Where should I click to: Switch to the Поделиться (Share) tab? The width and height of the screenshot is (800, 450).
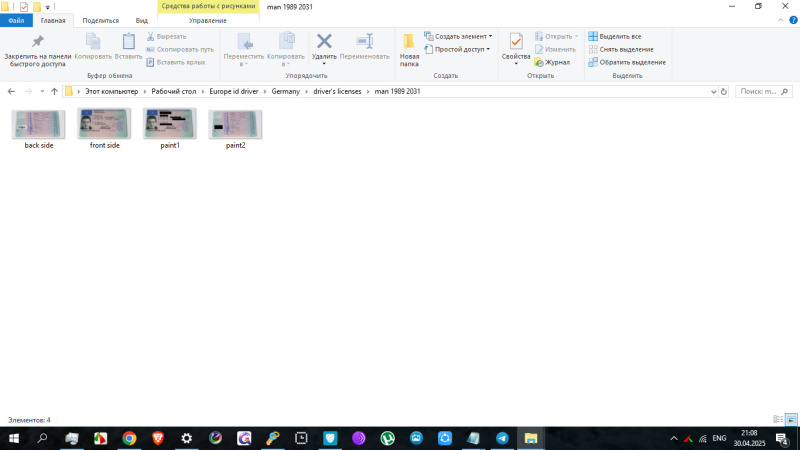tap(100, 20)
